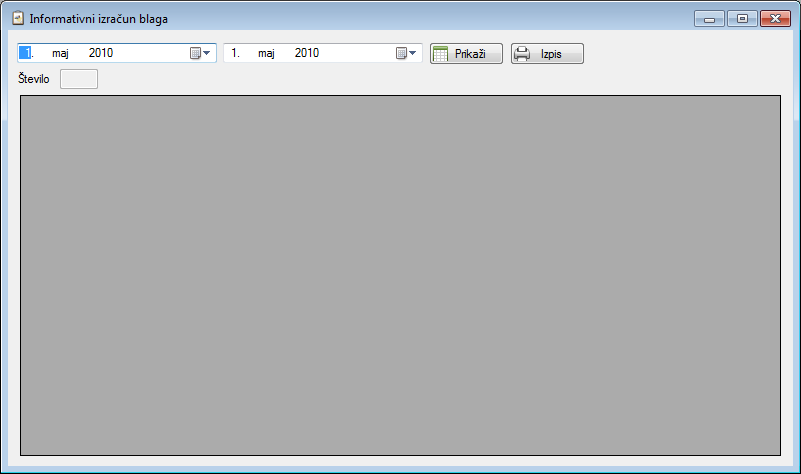Viewport: 801px width, 474px height.
Task: Select the day field in the second date
Action: coord(235,53)
